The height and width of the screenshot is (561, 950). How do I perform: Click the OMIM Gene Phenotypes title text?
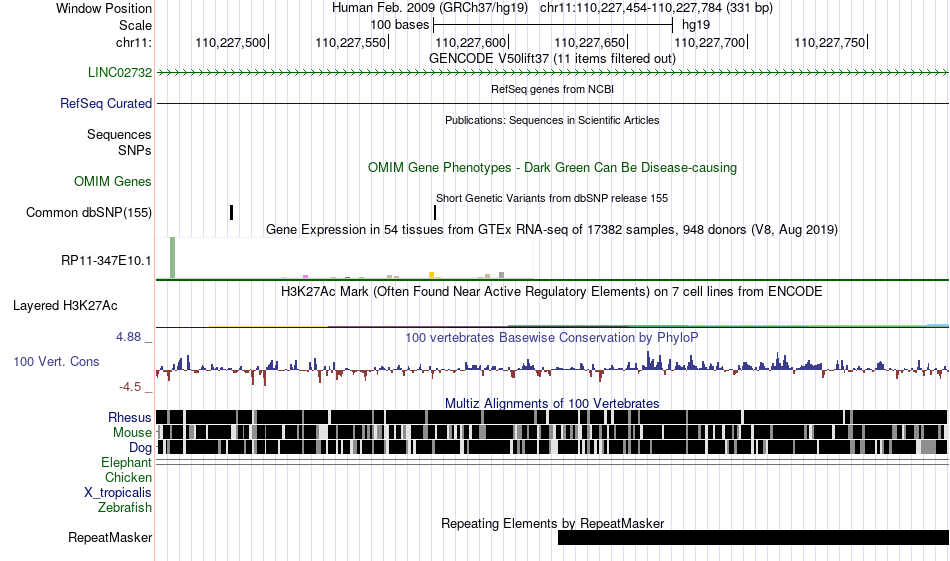pos(552,168)
